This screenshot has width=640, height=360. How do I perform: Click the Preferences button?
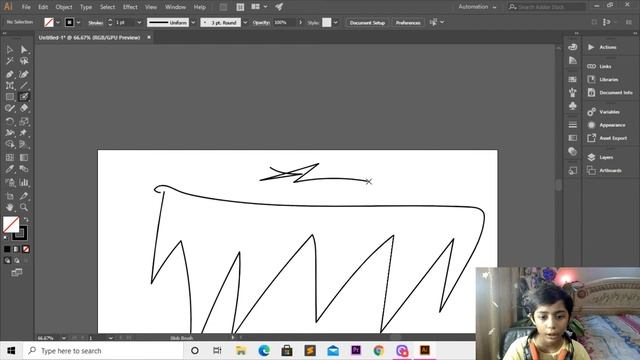click(408, 22)
